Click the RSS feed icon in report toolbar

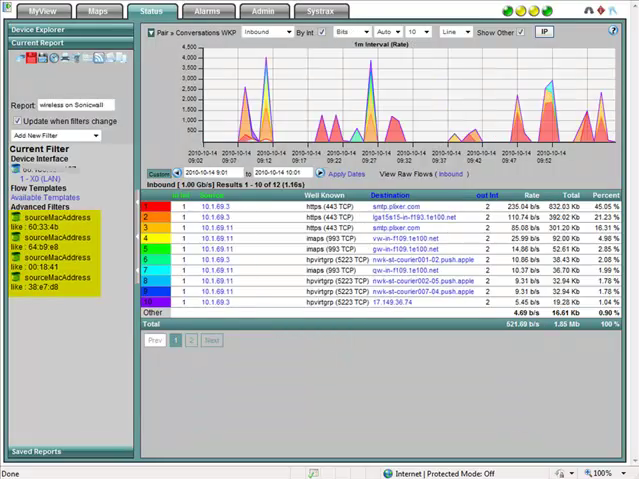[x=99, y=58]
